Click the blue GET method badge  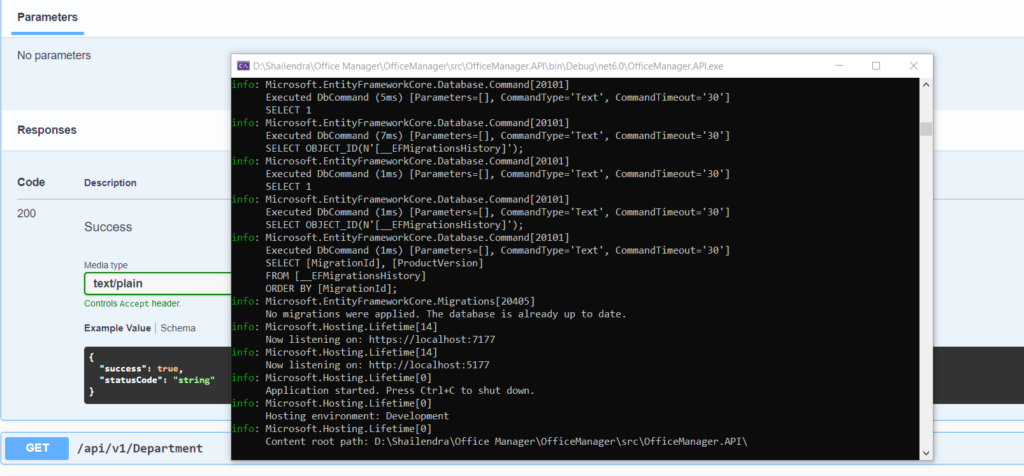(x=37, y=448)
